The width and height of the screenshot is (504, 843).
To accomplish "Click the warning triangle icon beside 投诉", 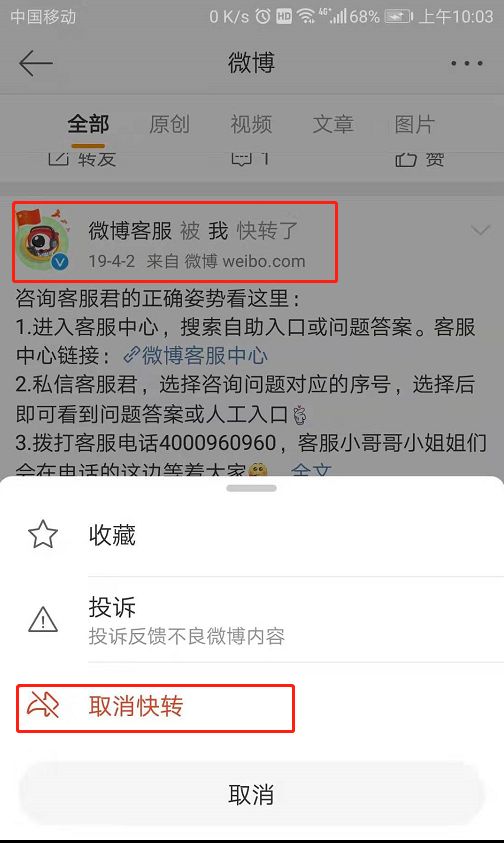I will 43,619.
